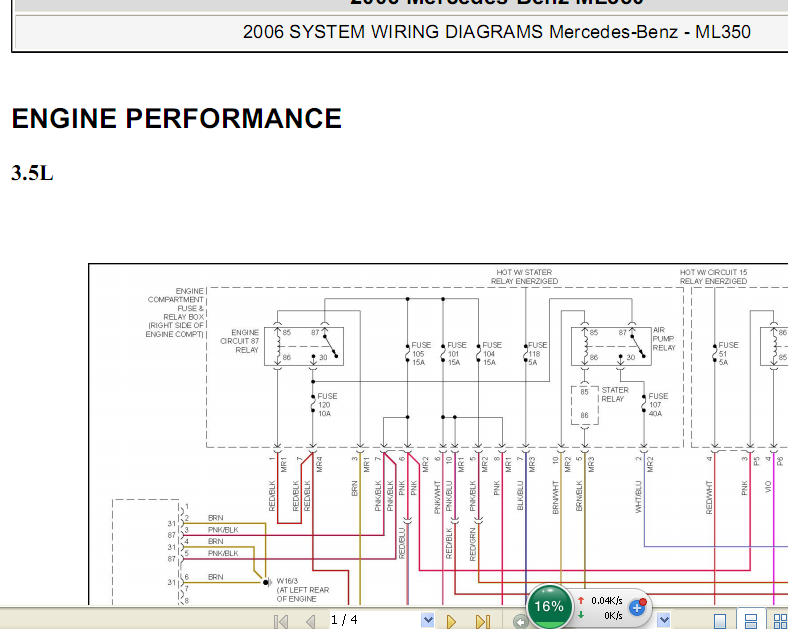Click the WHT/BLU wire label
Screen dimensions: 788x629
pyautogui.click(x=639, y=497)
